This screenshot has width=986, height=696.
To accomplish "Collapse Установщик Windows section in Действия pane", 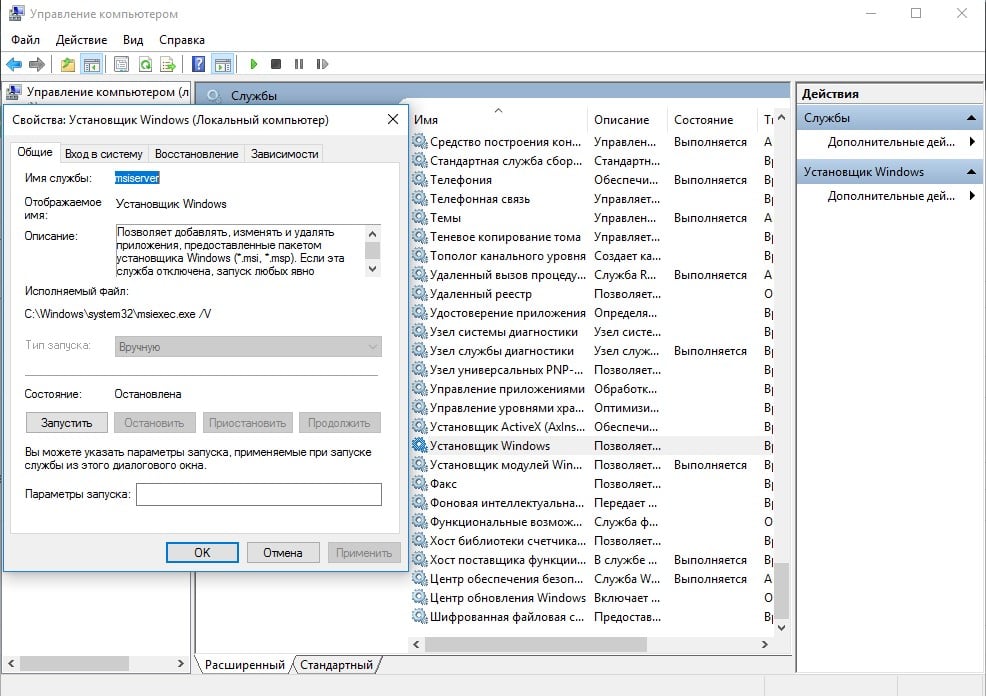I will coord(971,172).
